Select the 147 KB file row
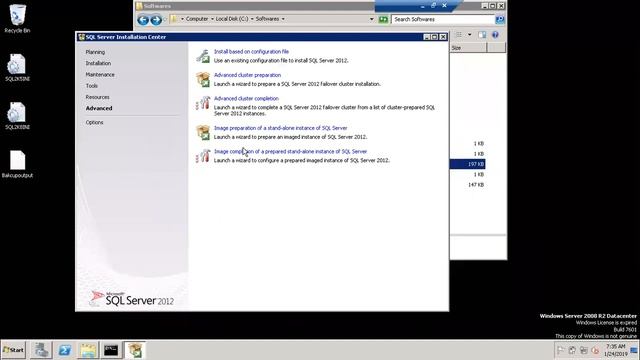Viewport: 640px width, 360px height. point(467,185)
